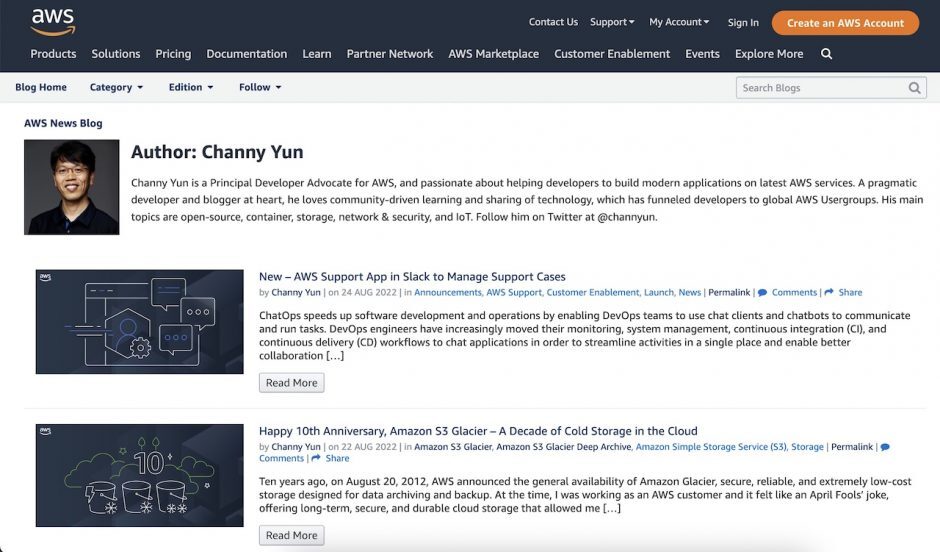Image resolution: width=940 pixels, height=552 pixels.
Task: Open the Follow dropdown
Action: [260, 88]
